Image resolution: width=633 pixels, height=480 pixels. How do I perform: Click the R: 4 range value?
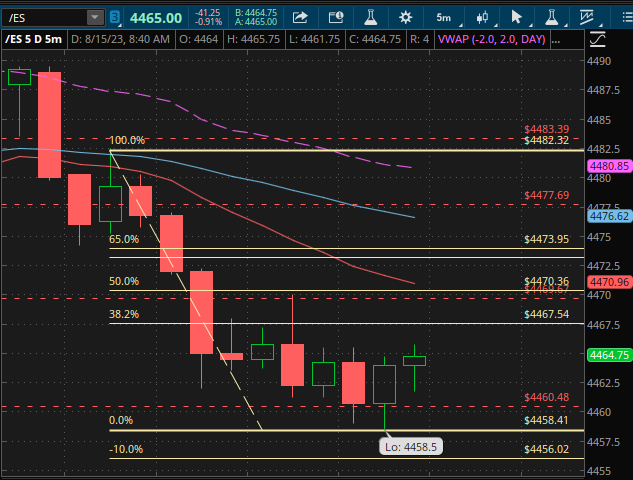coord(419,40)
